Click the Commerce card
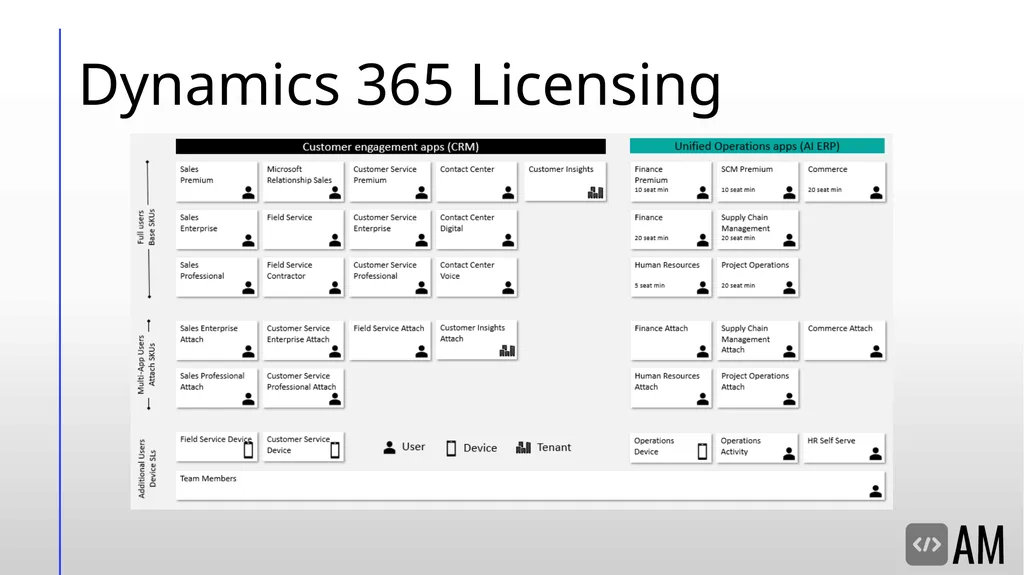The width and height of the screenshot is (1024, 575). tap(844, 182)
